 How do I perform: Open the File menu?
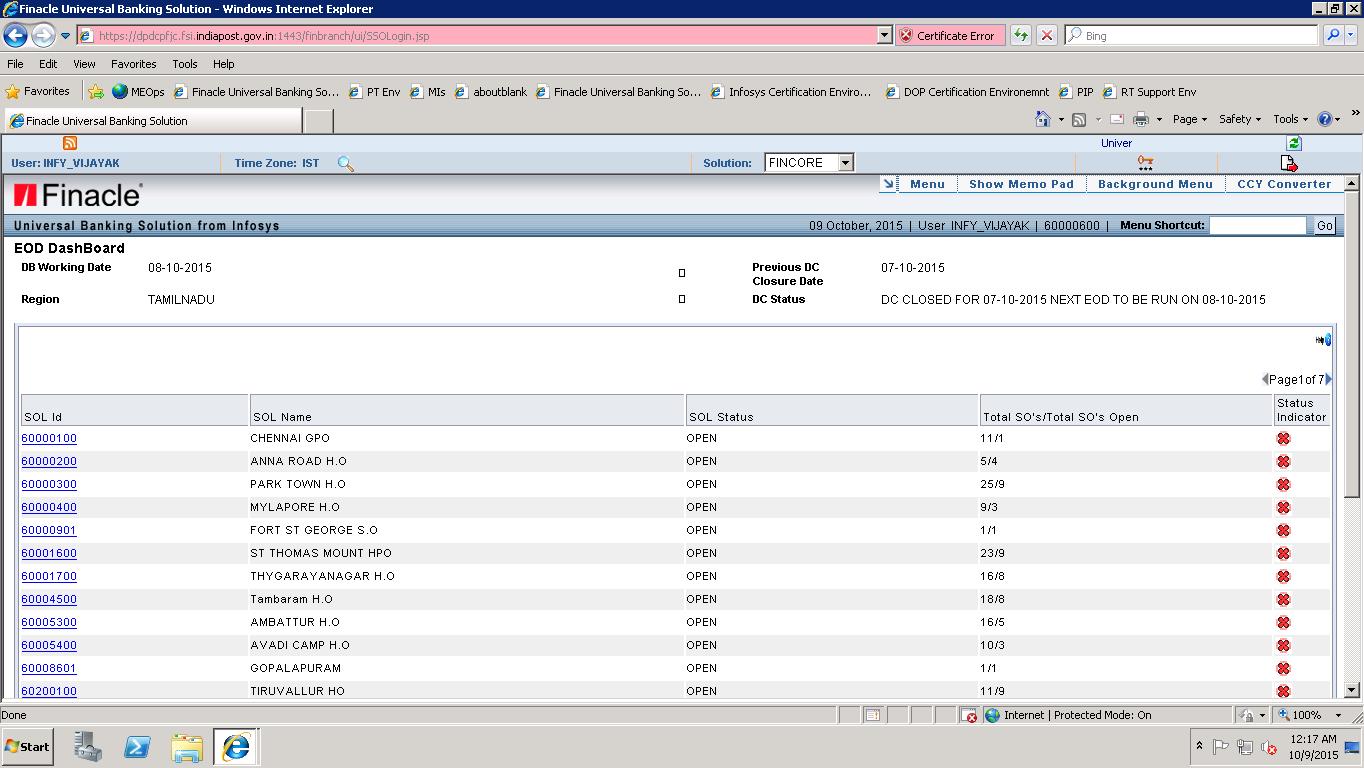pos(15,64)
